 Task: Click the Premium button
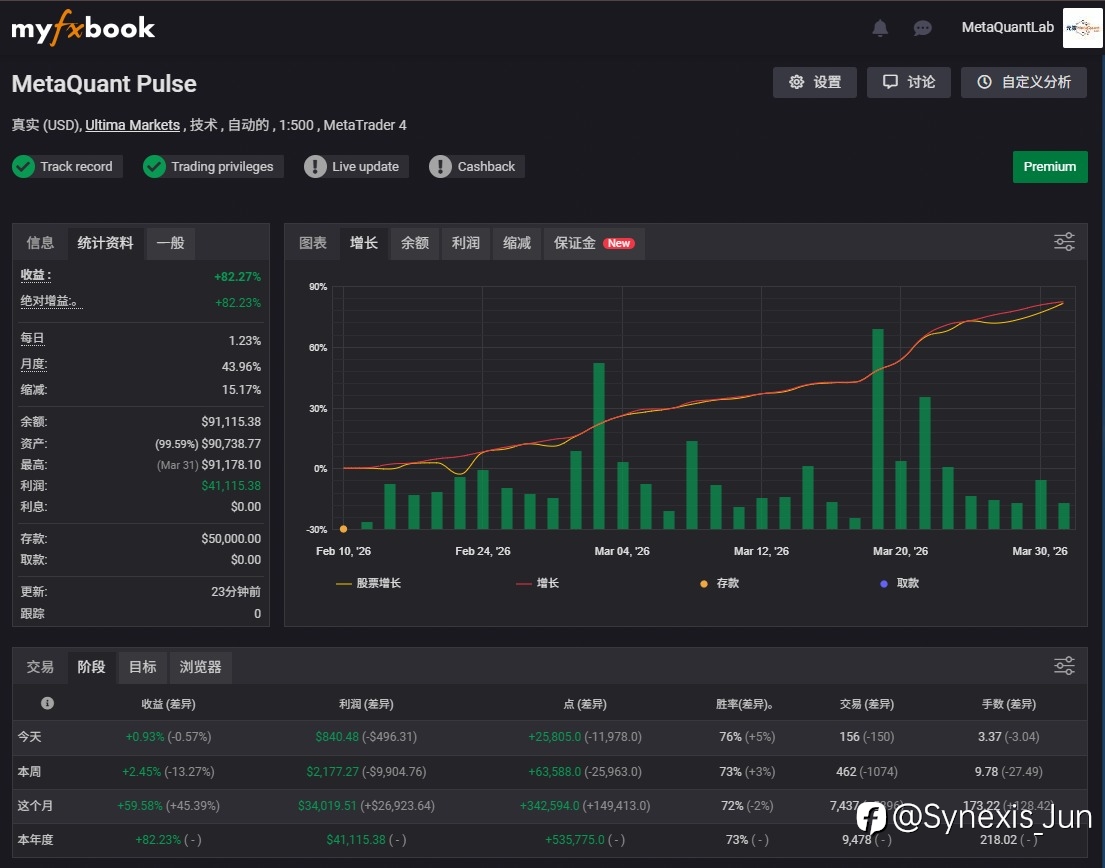coord(1050,167)
